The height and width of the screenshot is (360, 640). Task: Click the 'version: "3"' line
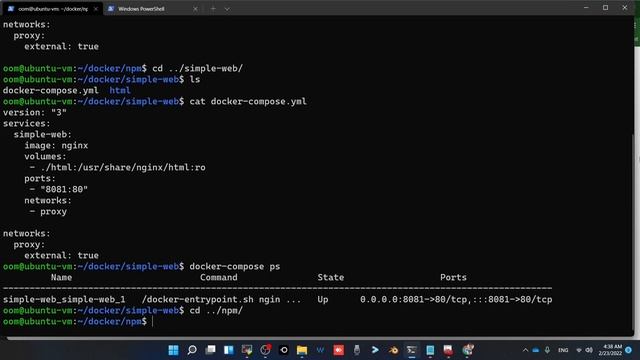pyautogui.click(x=35, y=112)
